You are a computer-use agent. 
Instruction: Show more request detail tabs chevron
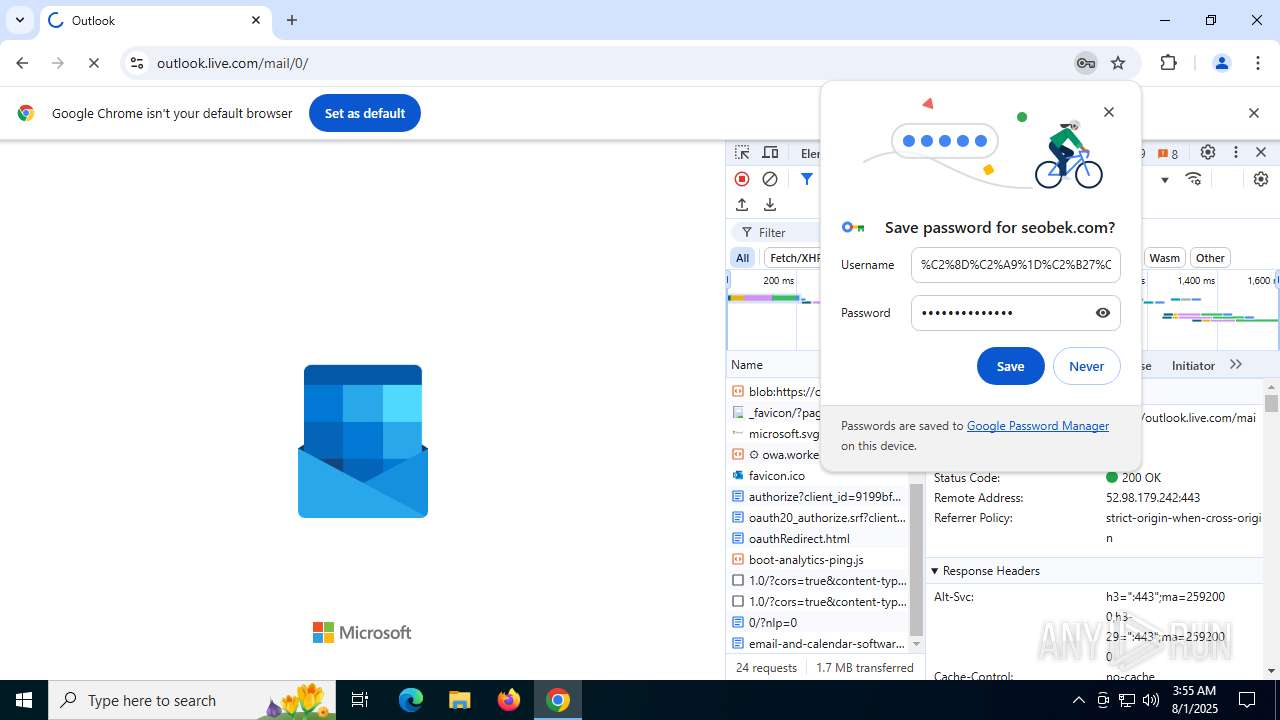coord(1236,365)
